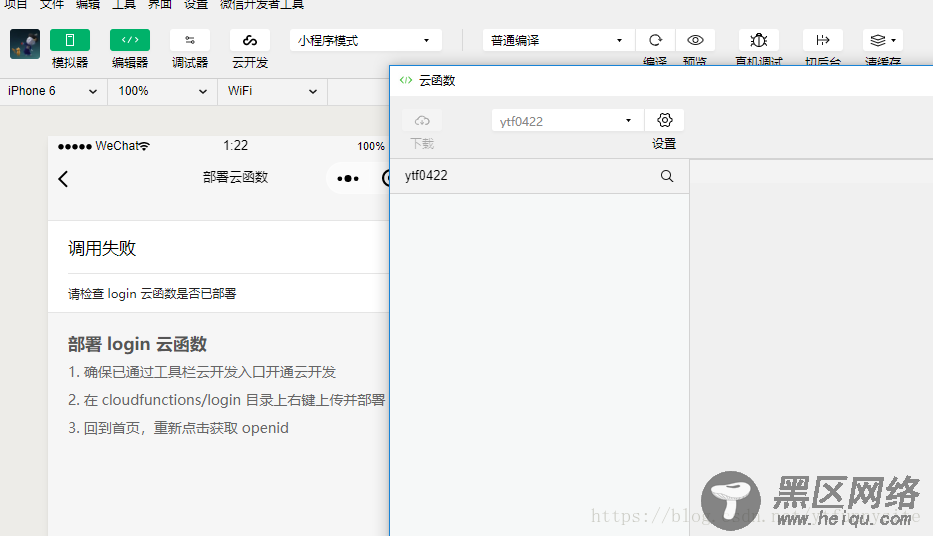Click the user avatar thumbnail
Screen dimensions: 933x536
25,43
